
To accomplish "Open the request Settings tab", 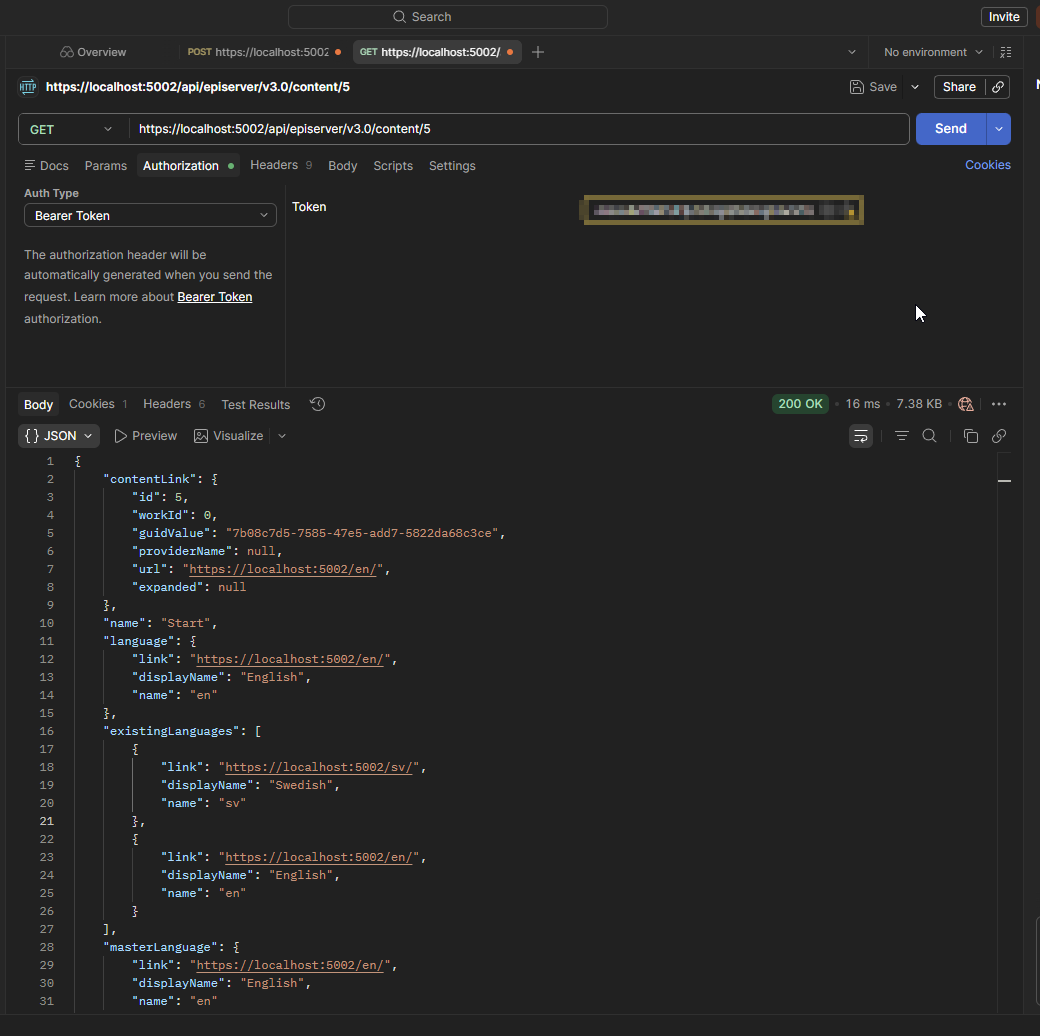I will click(452, 166).
